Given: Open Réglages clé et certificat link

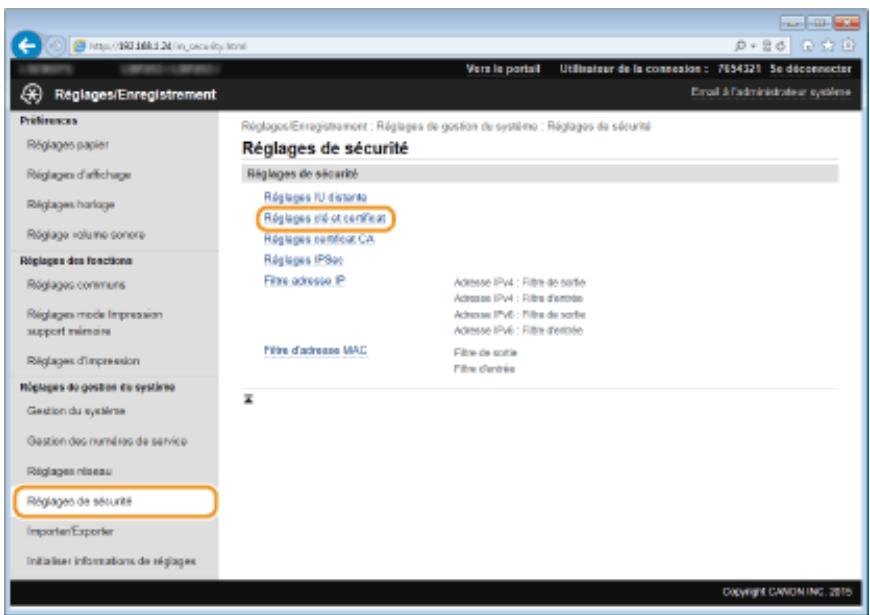Looking at the screenshot, I should point(325,218).
